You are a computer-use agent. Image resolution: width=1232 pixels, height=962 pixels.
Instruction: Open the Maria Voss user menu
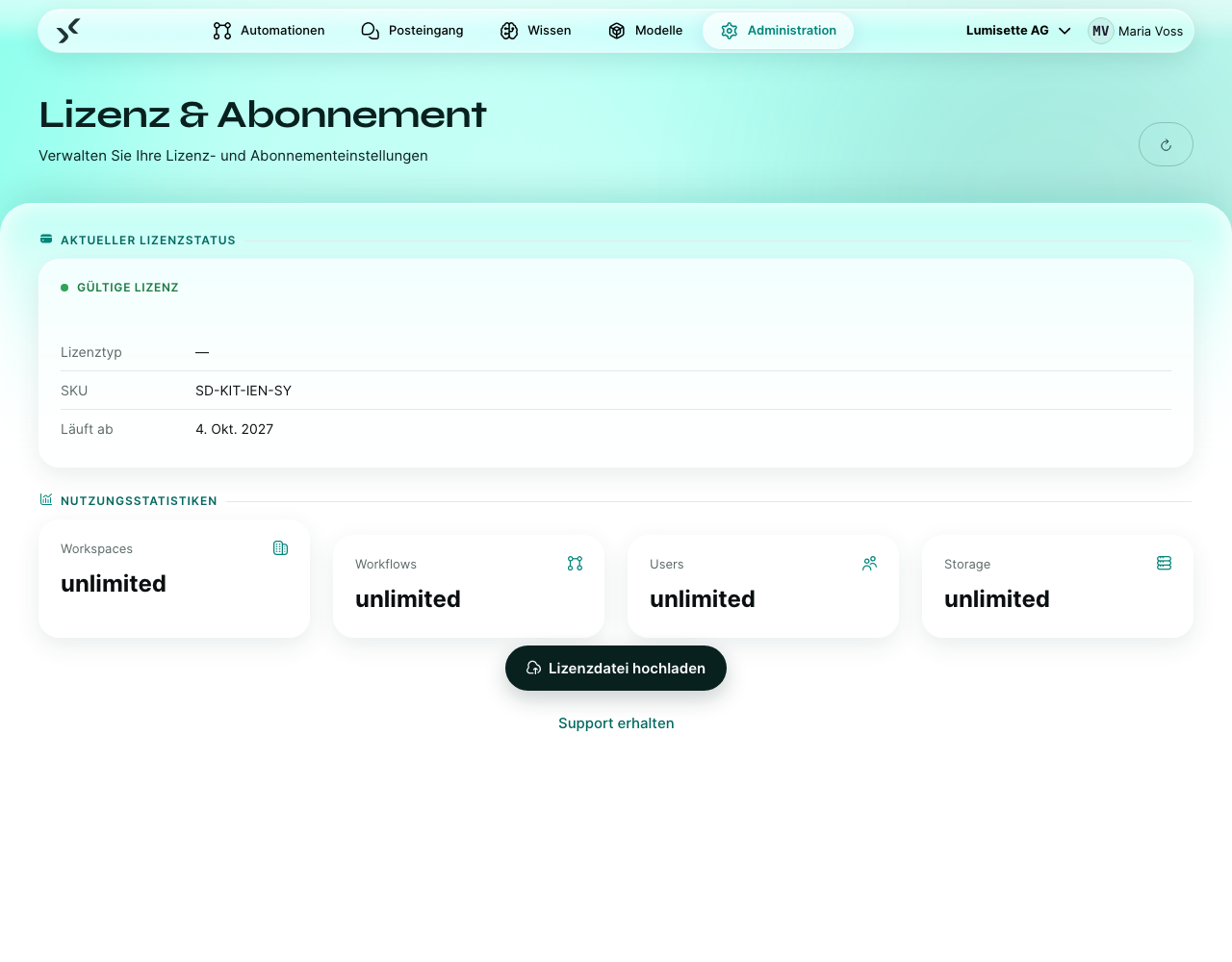coord(1136,31)
